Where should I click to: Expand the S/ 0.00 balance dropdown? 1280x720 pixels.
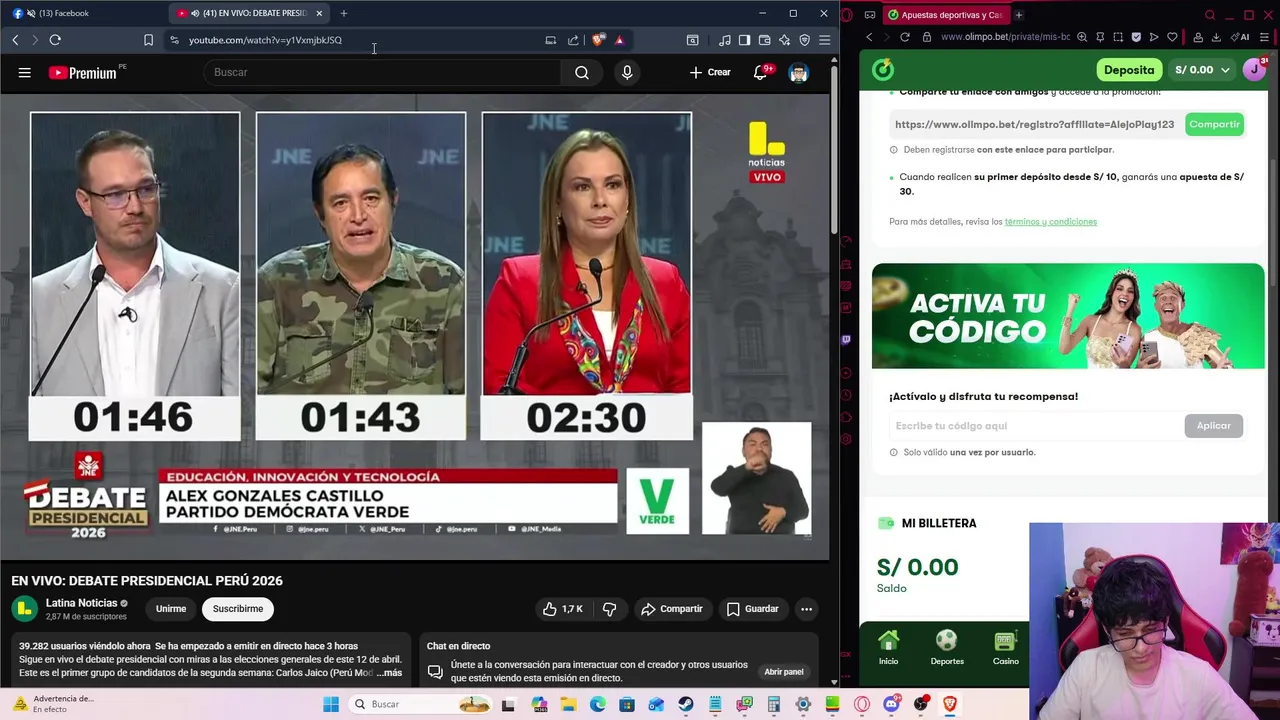click(x=1202, y=70)
